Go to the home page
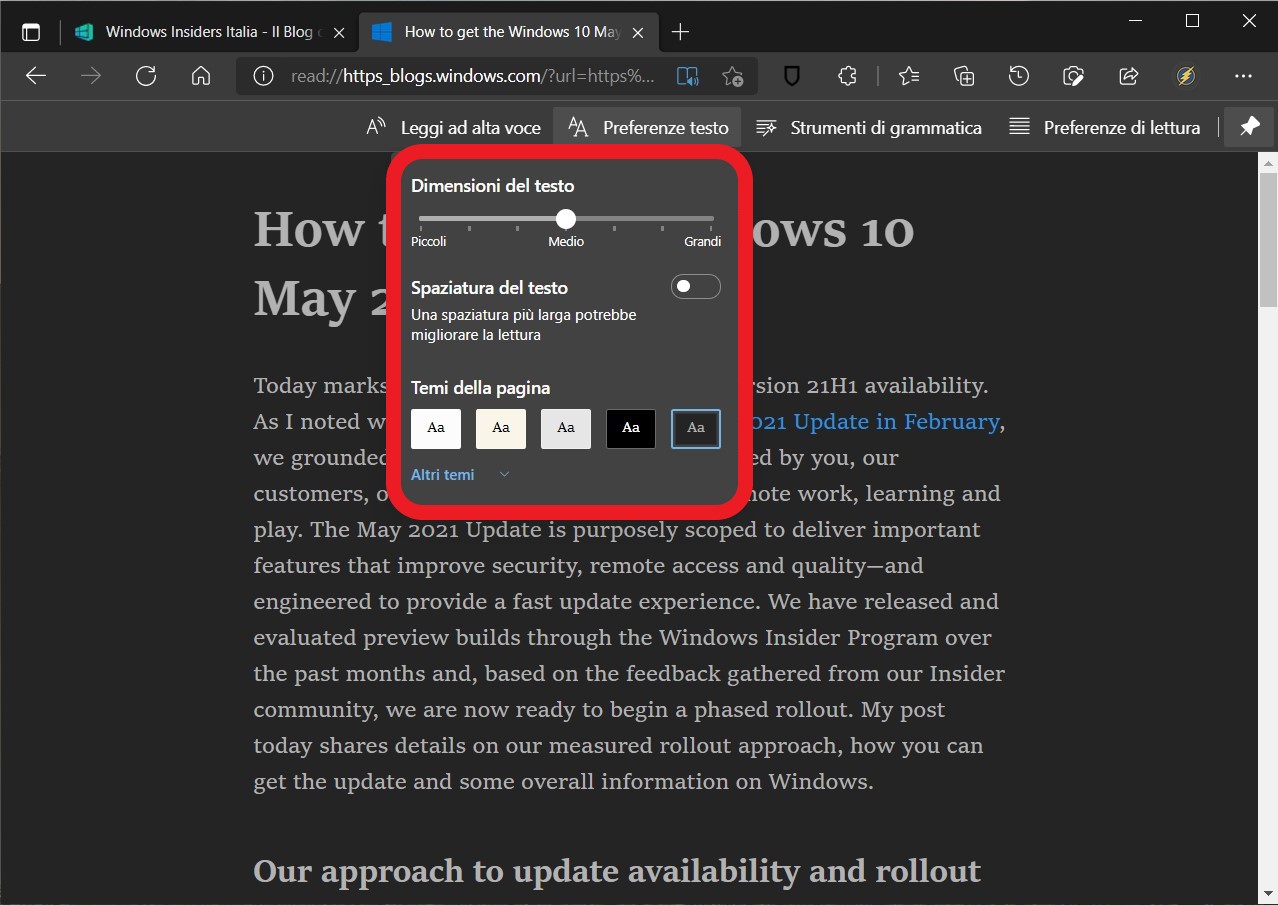Image resolution: width=1278 pixels, height=905 pixels. tap(201, 76)
